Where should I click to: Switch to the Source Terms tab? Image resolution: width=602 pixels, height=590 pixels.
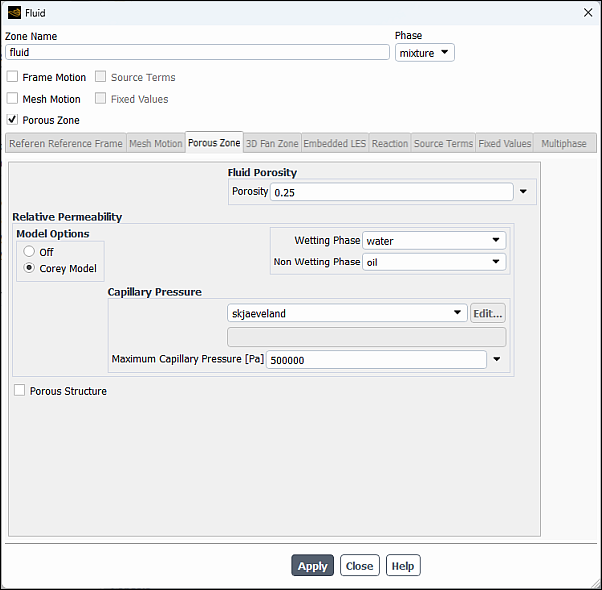pos(443,144)
